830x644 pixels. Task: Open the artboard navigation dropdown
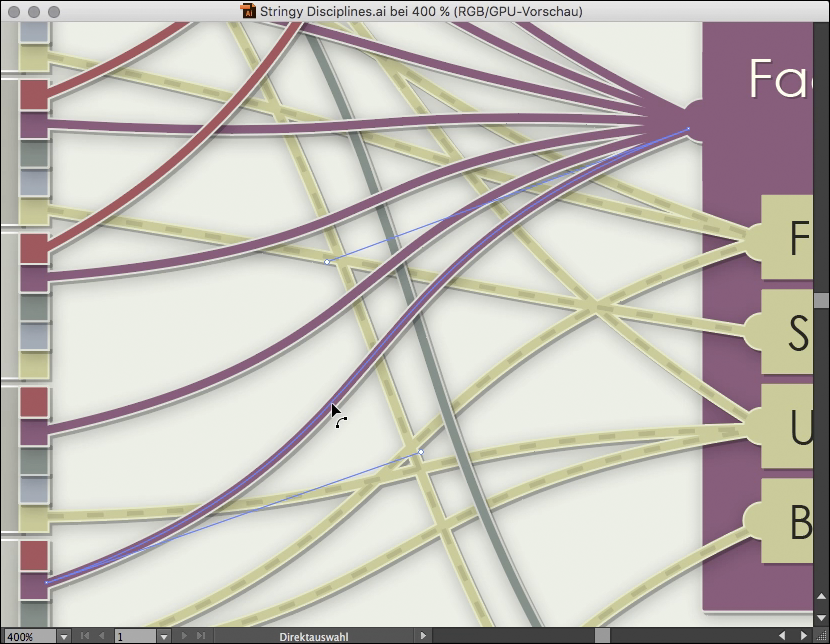[x=164, y=637]
